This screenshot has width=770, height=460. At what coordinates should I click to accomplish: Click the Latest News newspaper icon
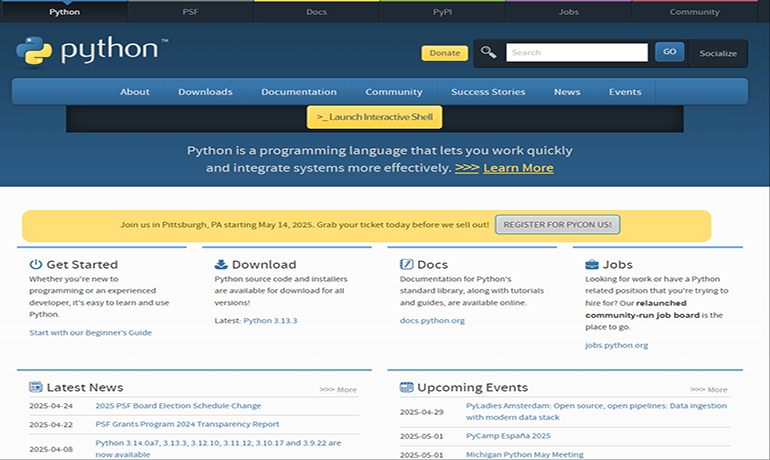(36, 387)
